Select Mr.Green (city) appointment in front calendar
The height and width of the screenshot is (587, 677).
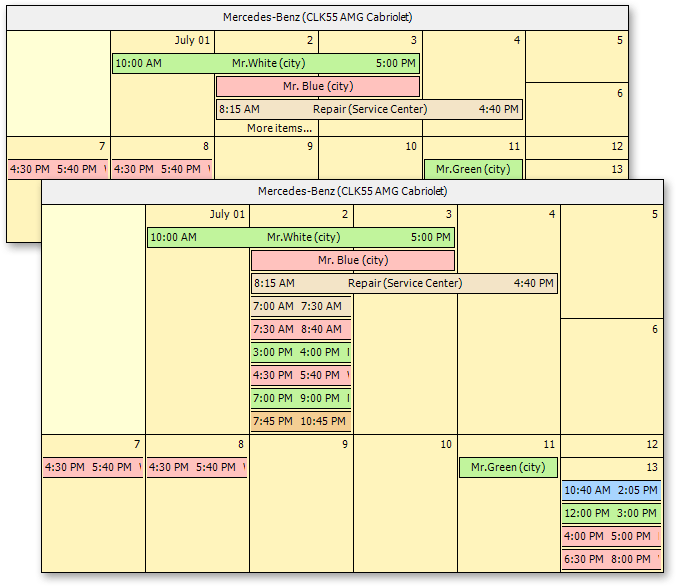click(x=508, y=467)
